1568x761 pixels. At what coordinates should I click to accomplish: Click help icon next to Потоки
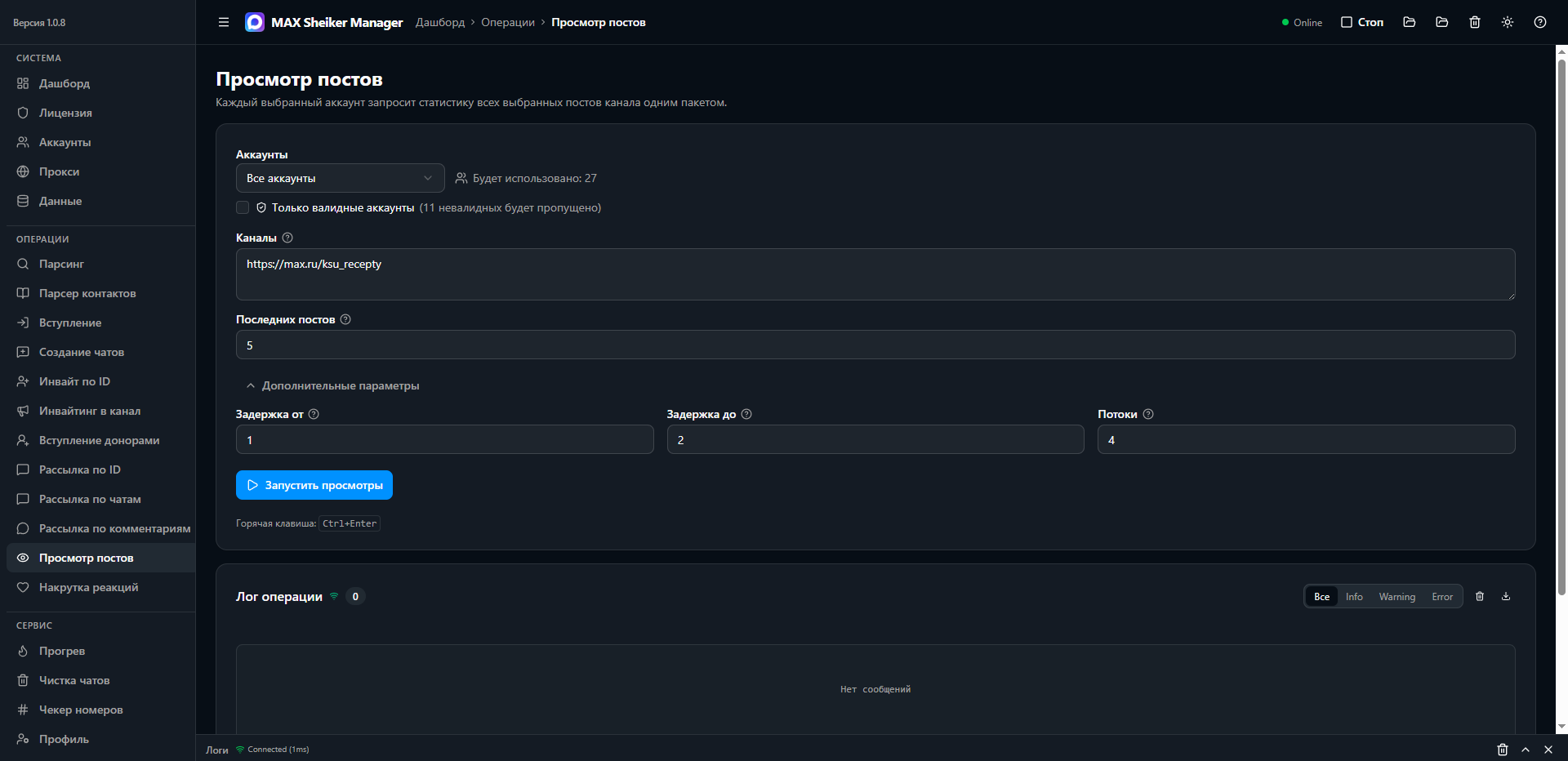1148,414
